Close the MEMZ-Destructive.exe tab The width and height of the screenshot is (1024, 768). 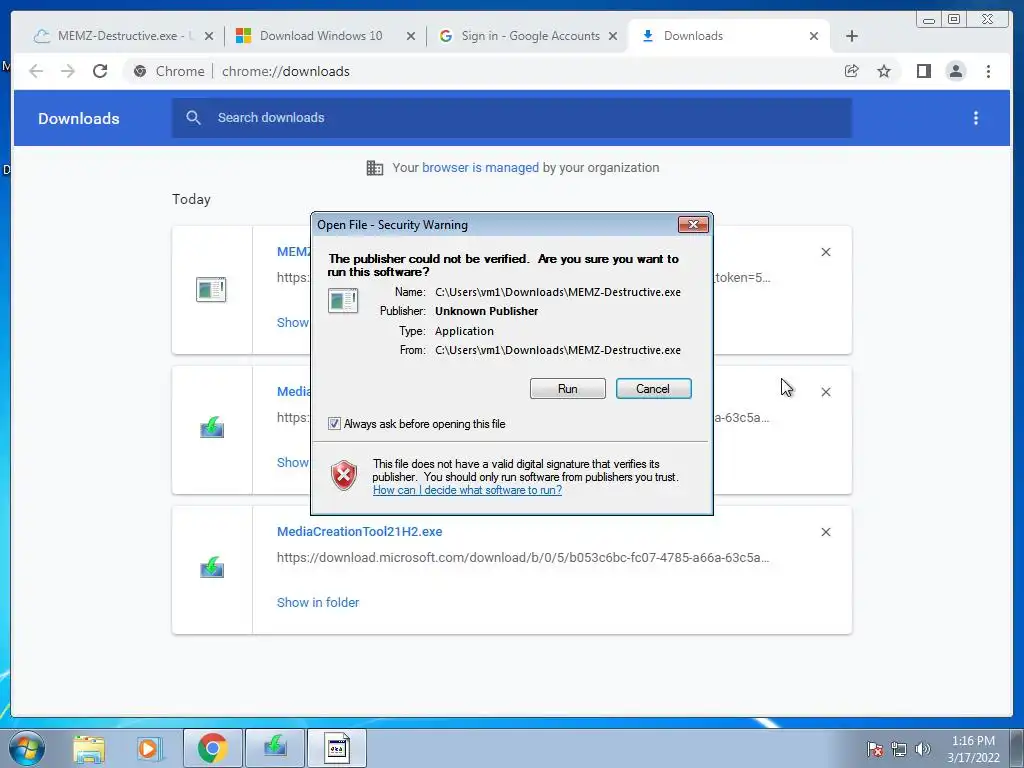pos(208,36)
